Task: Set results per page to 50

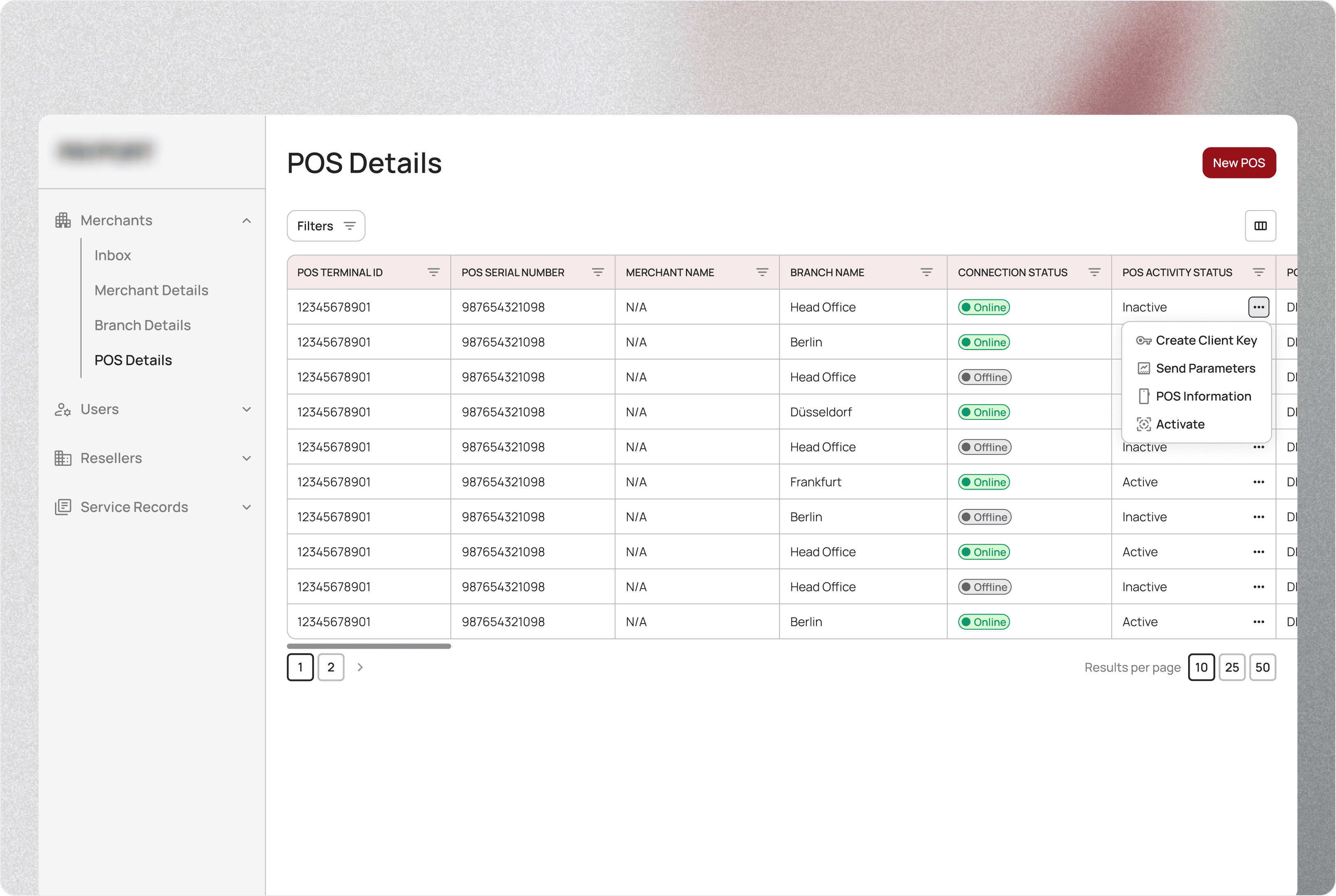Action: (x=1262, y=668)
